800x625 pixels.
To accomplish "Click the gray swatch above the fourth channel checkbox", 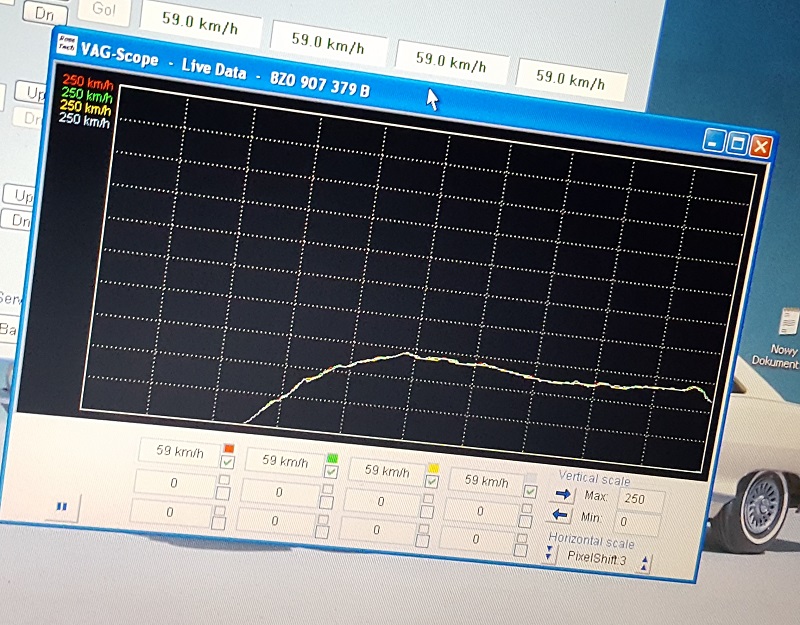I will [532, 478].
